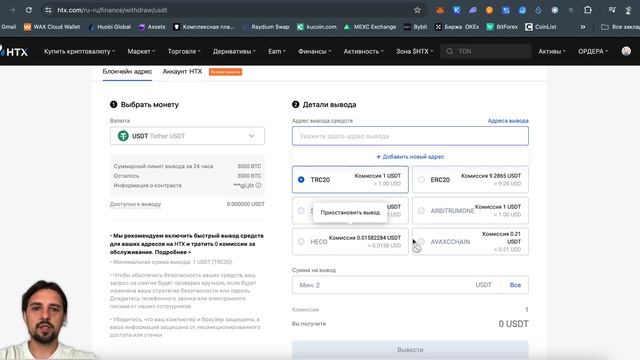Screen dimensions: 640x360
Task: Click the withdrawal address input field
Action: 410,136
